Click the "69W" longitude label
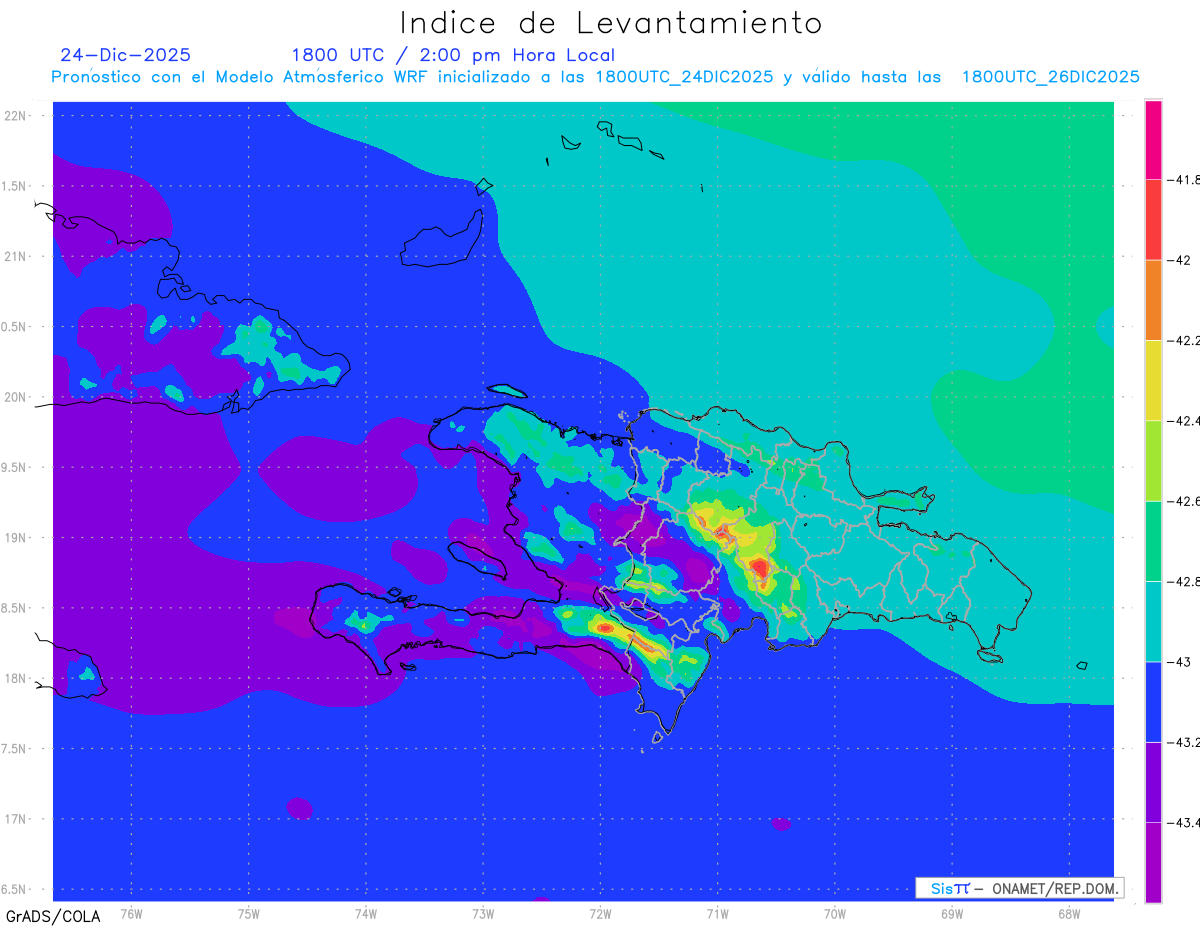This screenshot has height=927, width=1200. (952, 913)
